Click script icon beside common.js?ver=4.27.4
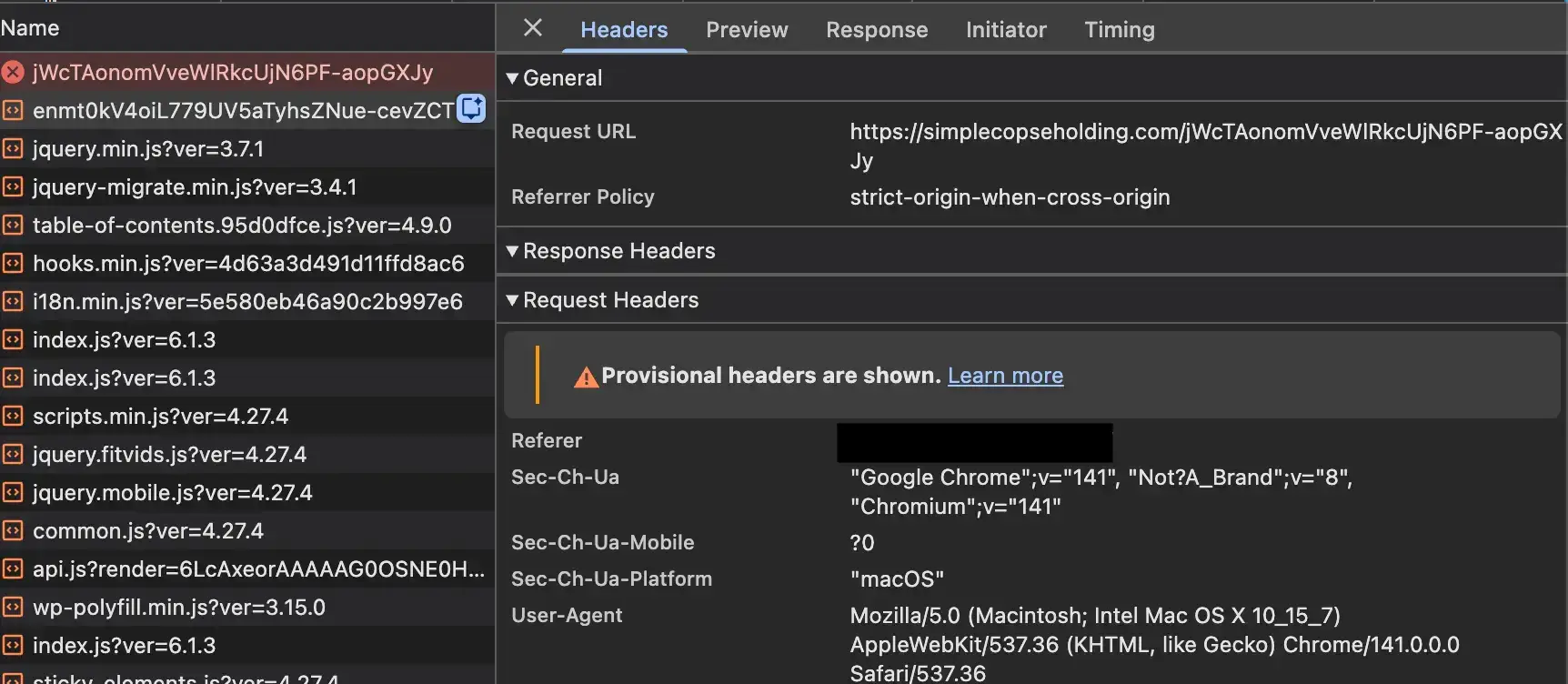Screen dimensions: 1568x684 tap(13, 530)
